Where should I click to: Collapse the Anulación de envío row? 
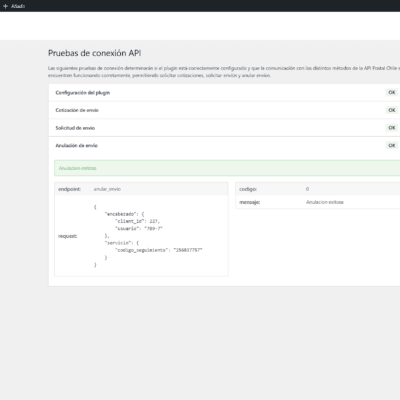tap(224, 145)
